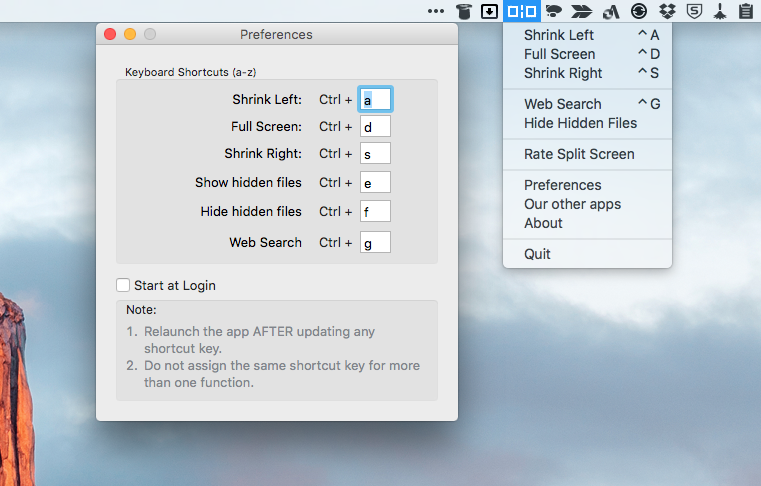761x486 pixels.
Task: Open the three-dots overflow menu bar icon
Action: tap(436, 11)
